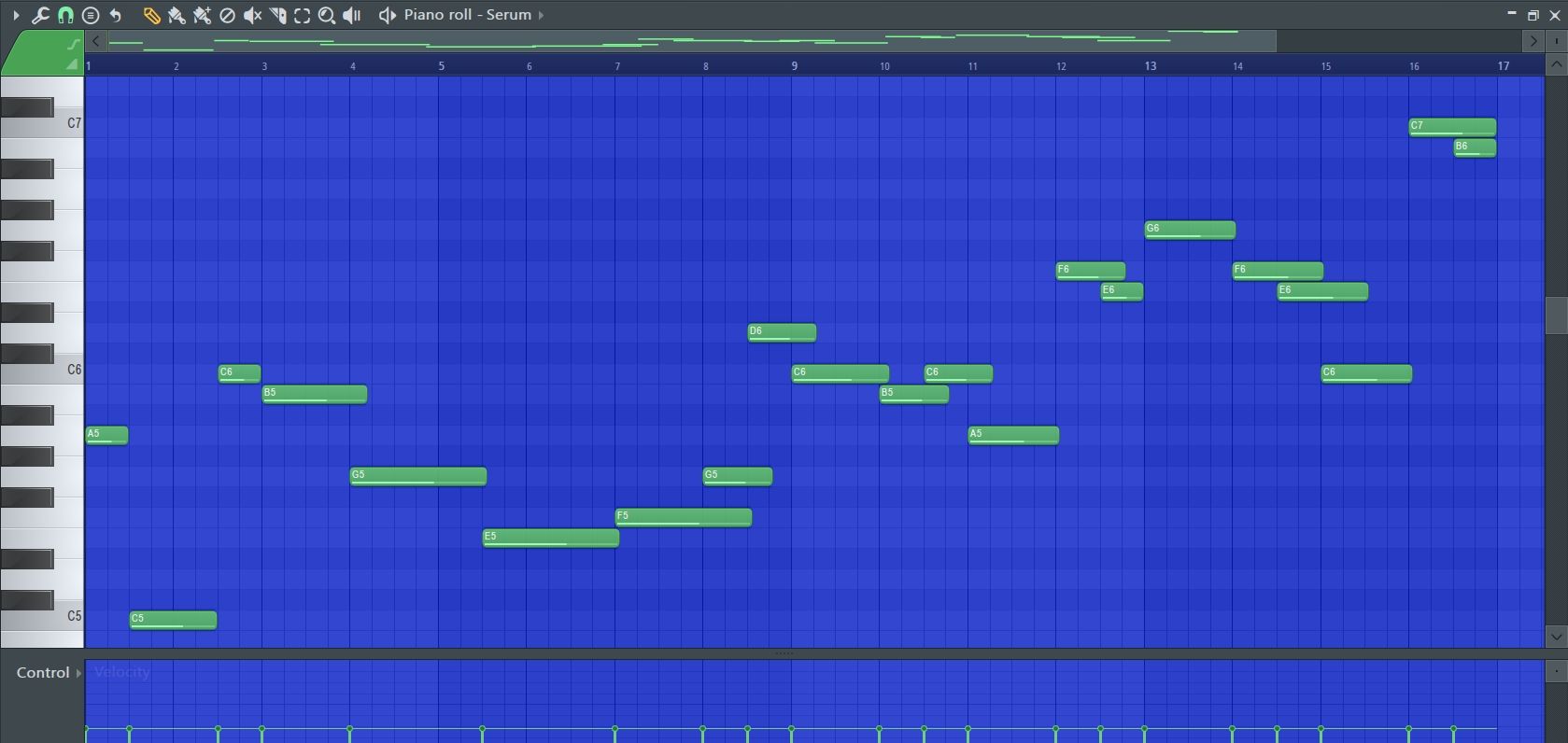Select the B5 note at bar 10
The image size is (1568, 743).
913,394
